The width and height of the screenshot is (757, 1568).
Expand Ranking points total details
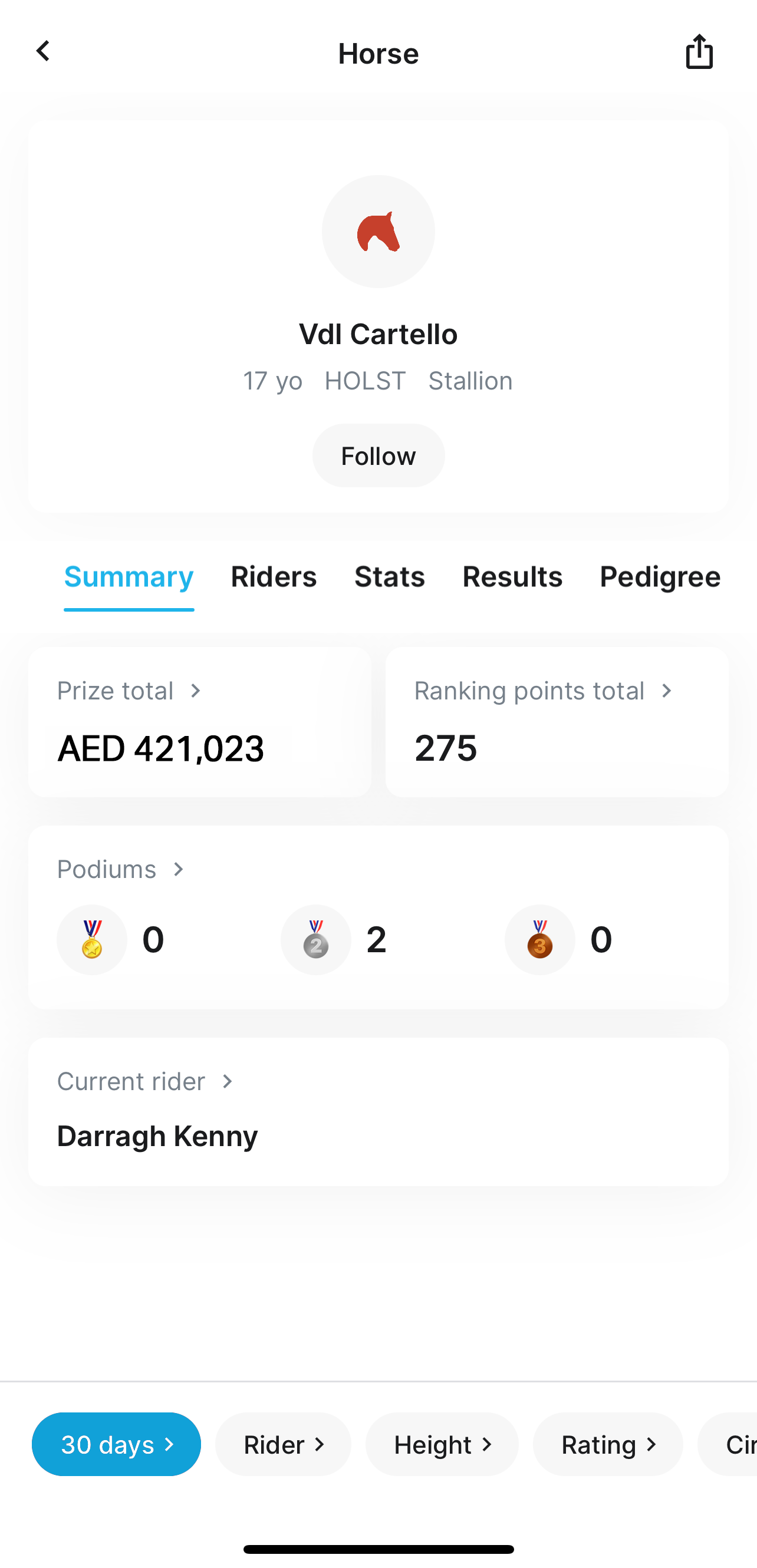click(x=543, y=691)
